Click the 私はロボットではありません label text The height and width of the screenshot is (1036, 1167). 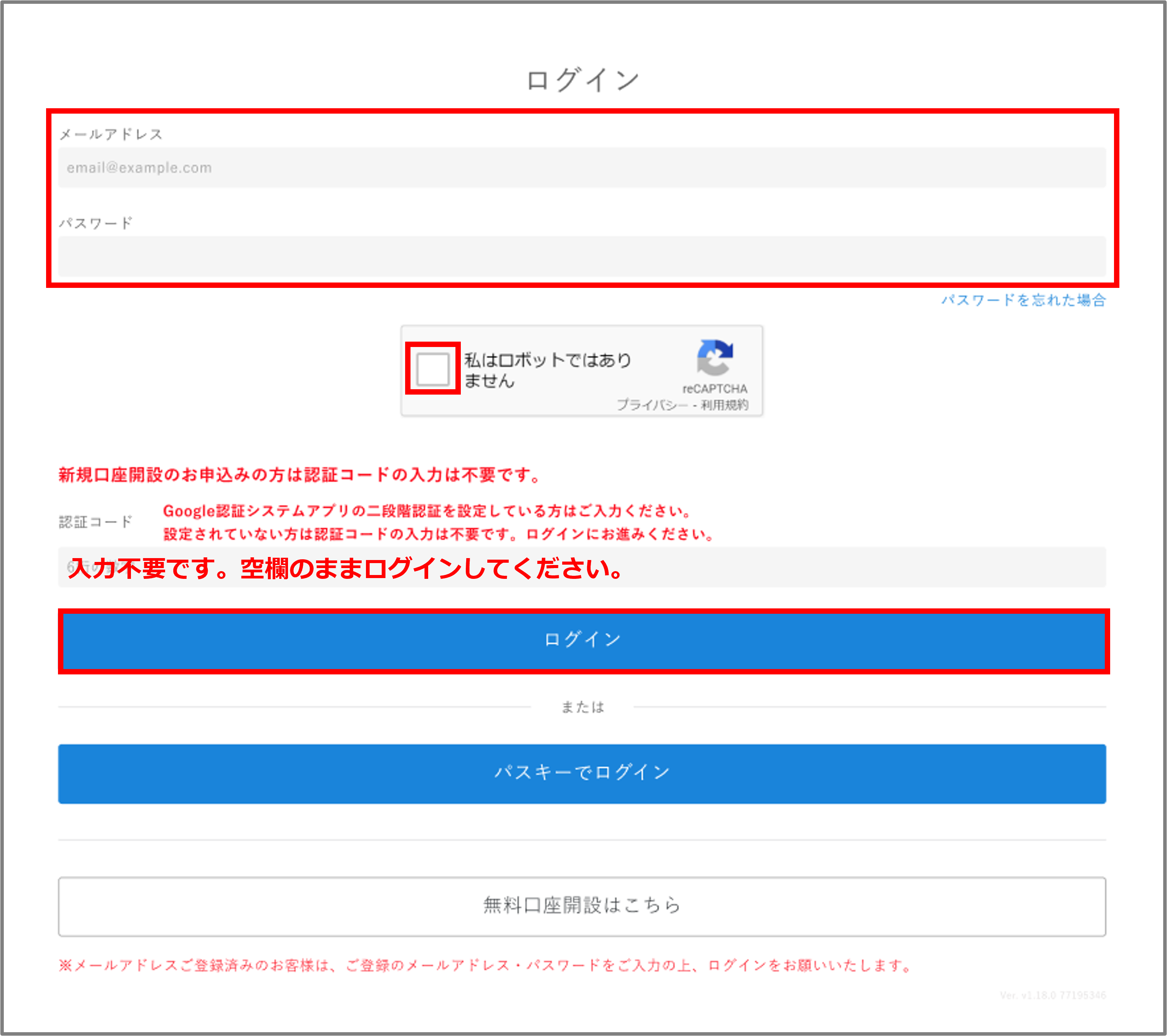(x=548, y=370)
